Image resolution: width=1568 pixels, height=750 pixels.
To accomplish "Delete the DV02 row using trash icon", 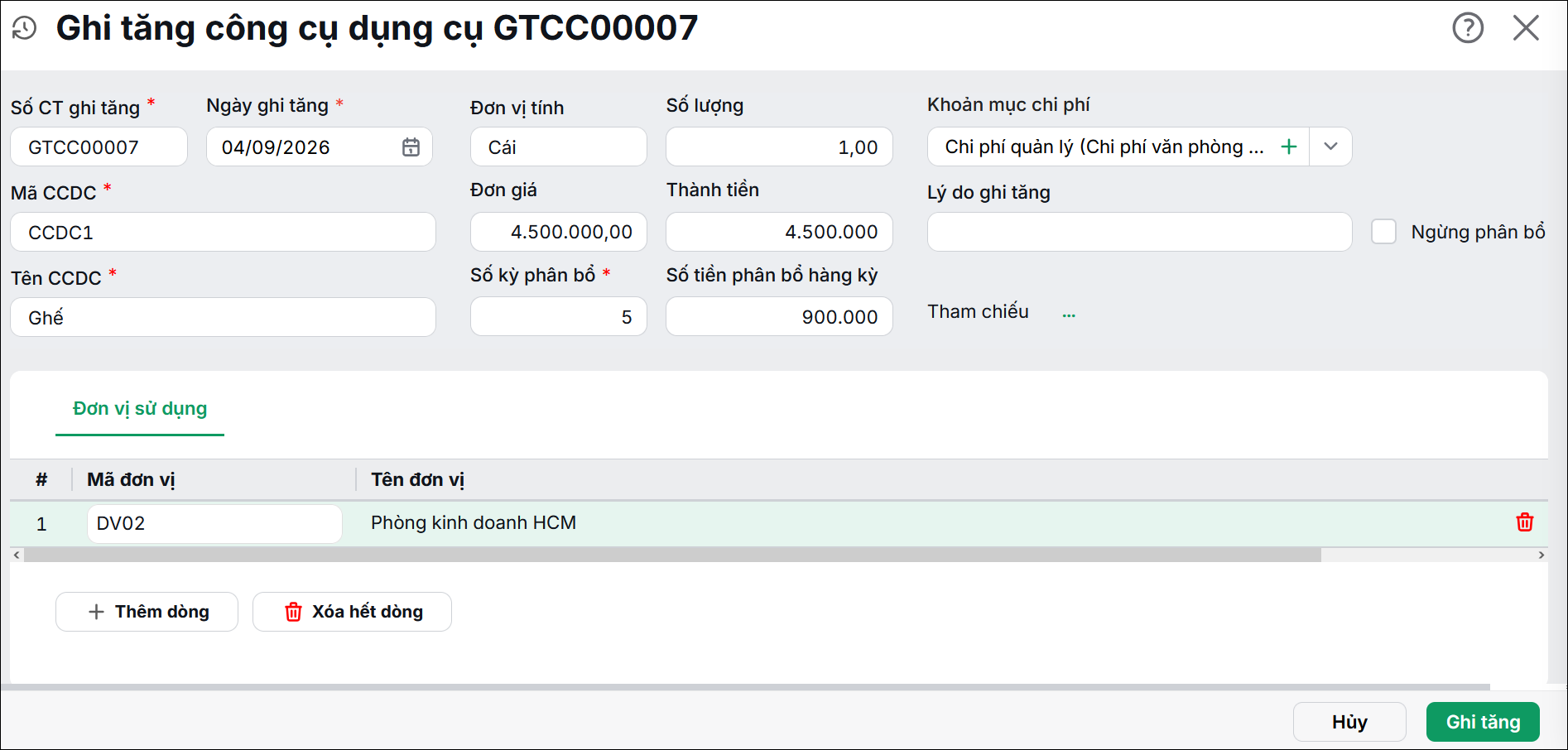I will click(1524, 522).
